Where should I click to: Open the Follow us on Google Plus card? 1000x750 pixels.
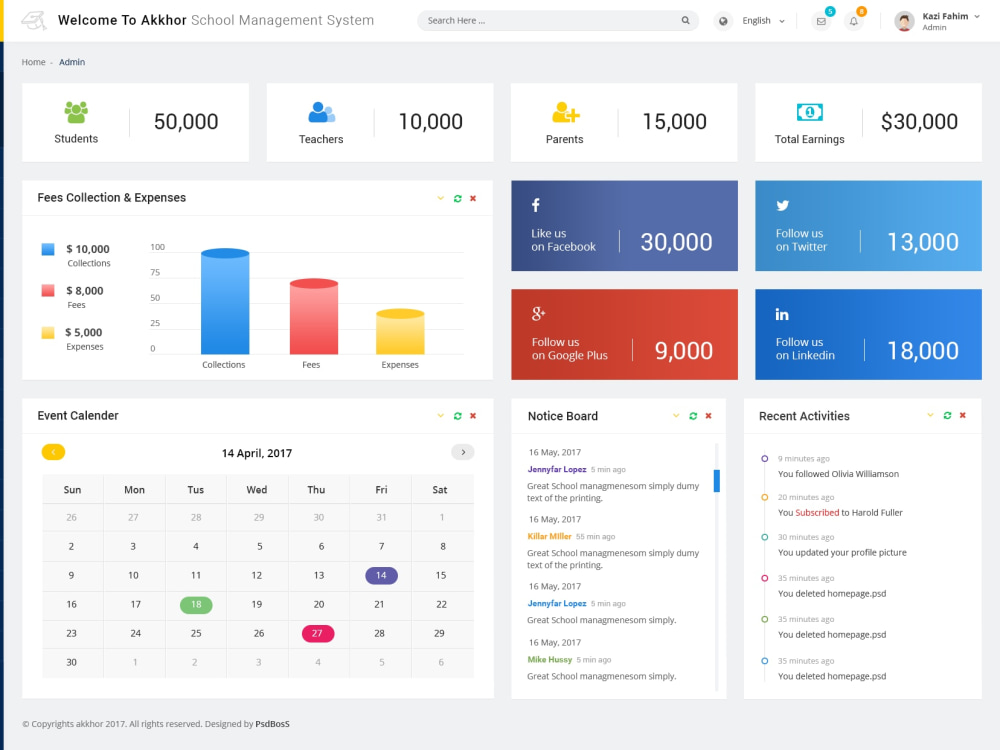(x=624, y=334)
